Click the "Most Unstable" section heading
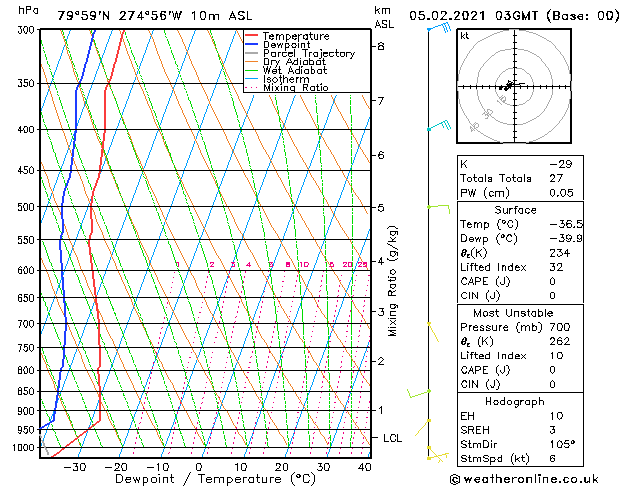Image resolution: width=629 pixels, height=486 pixels. [513, 313]
